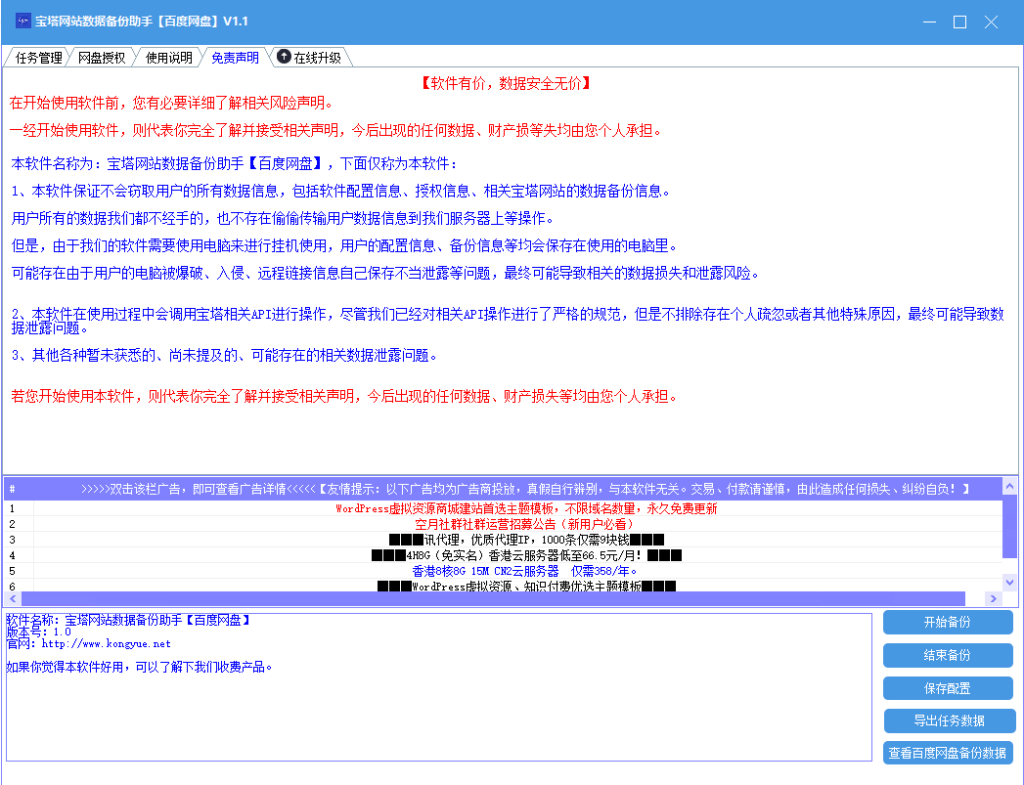
Task: Save settings with 保存配置
Action: [948, 688]
